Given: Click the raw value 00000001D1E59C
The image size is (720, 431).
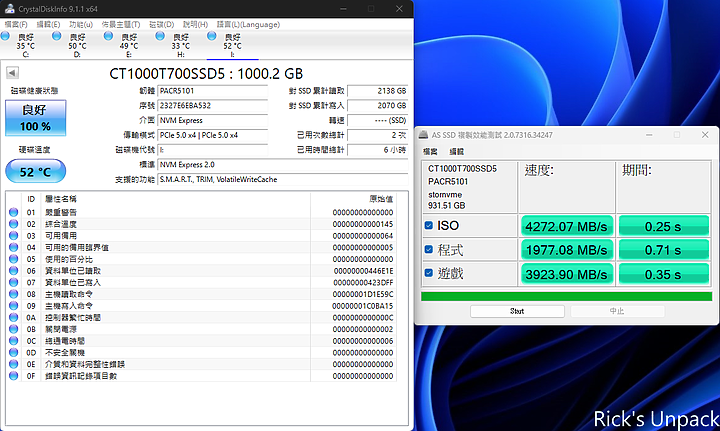Looking at the screenshot, I should (x=363, y=294).
